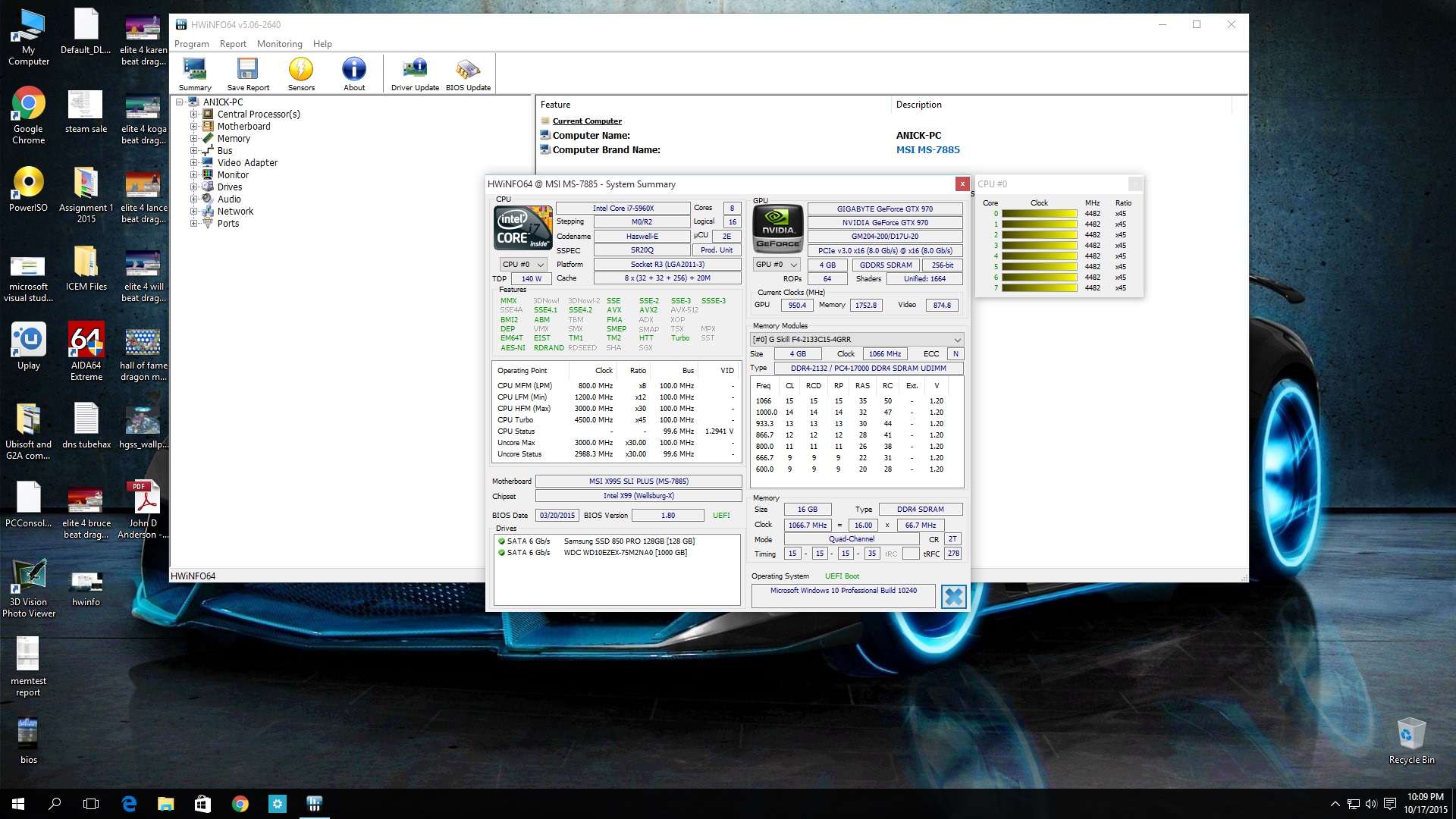The width and height of the screenshot is (1456, 819).
Task: Expand the Drives tree node
Action: pos(193,187)
